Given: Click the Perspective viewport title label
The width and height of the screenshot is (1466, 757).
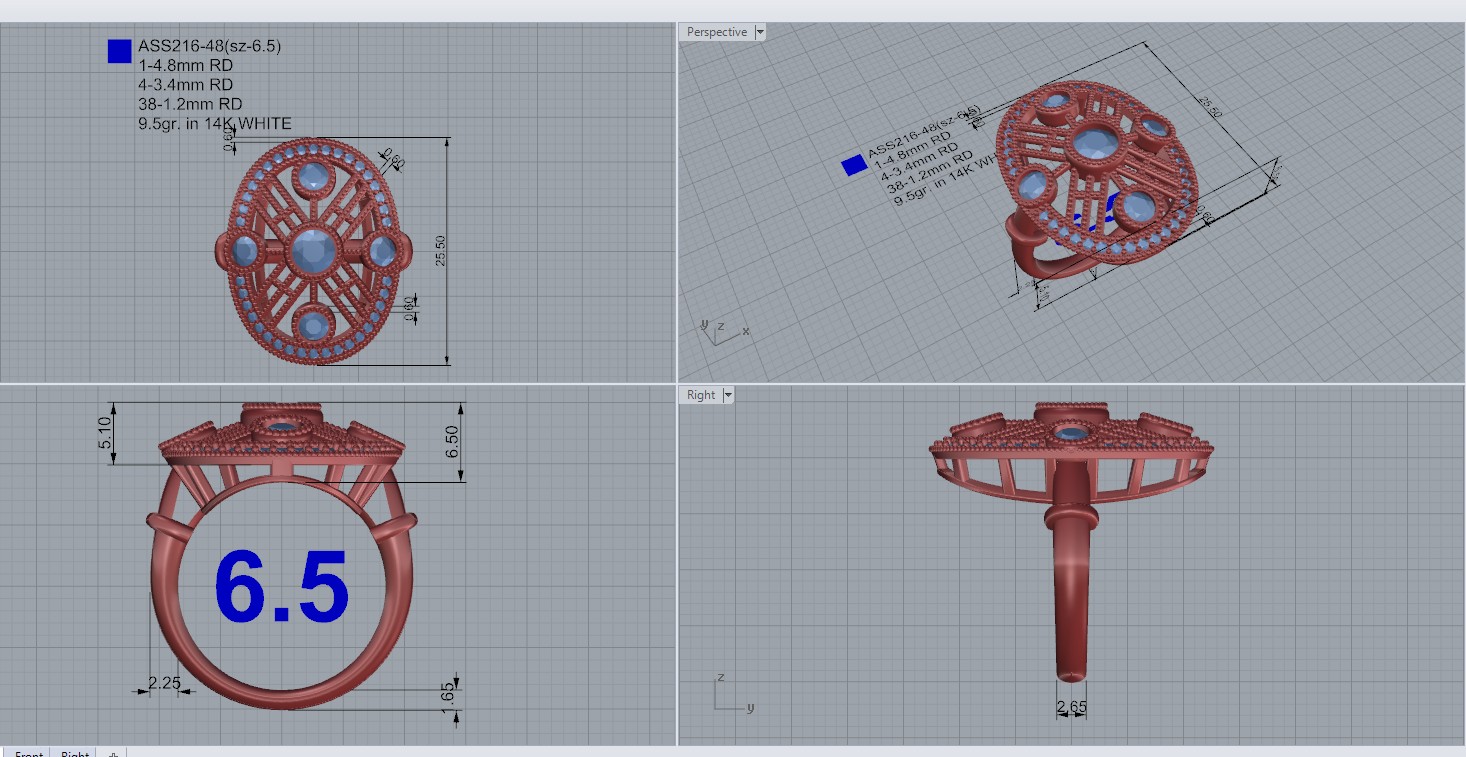Looking at the screenshot, I should tap(717, 32).
